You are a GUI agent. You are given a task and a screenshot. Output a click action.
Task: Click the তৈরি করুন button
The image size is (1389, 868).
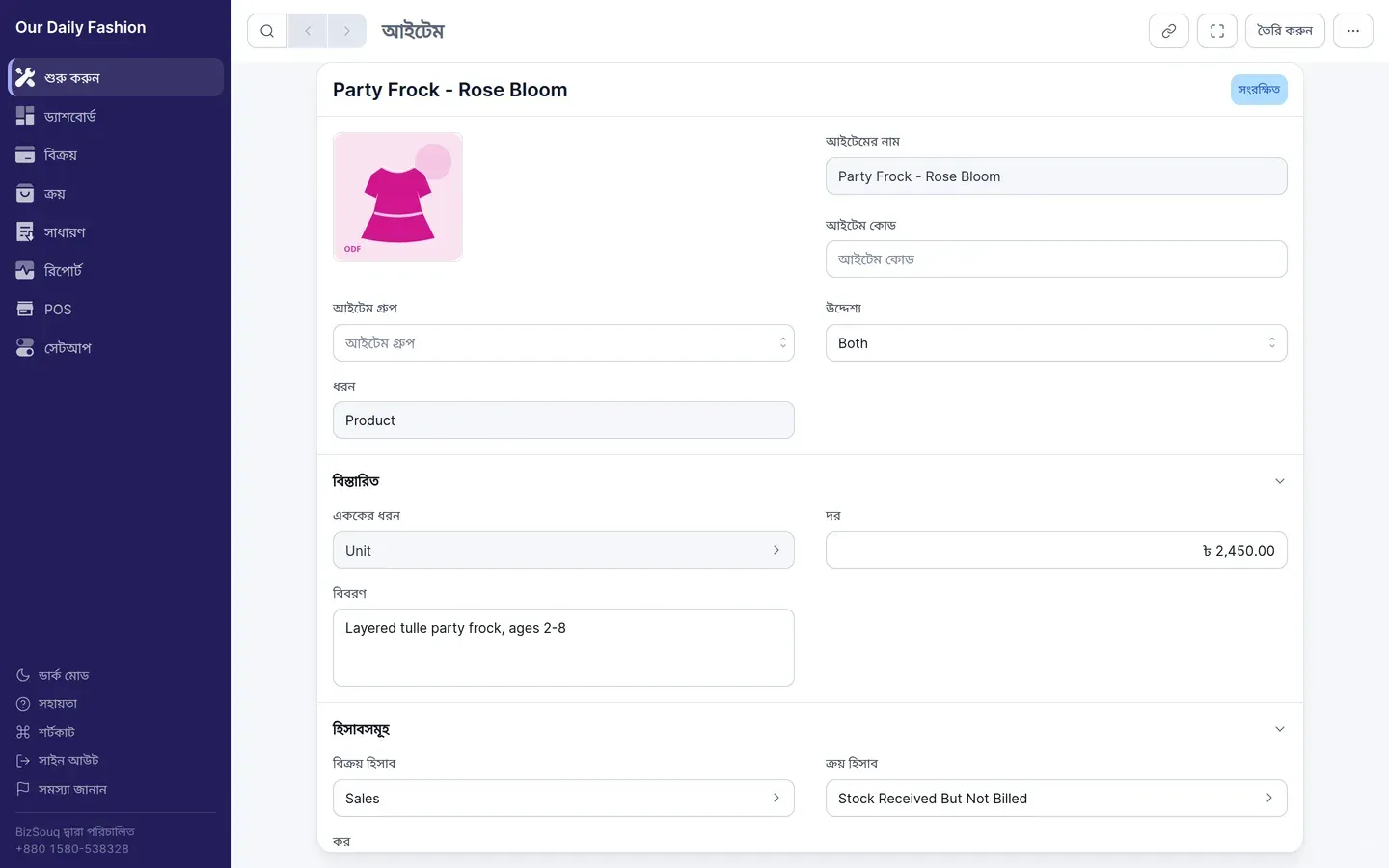click(x=1285, y=31)
